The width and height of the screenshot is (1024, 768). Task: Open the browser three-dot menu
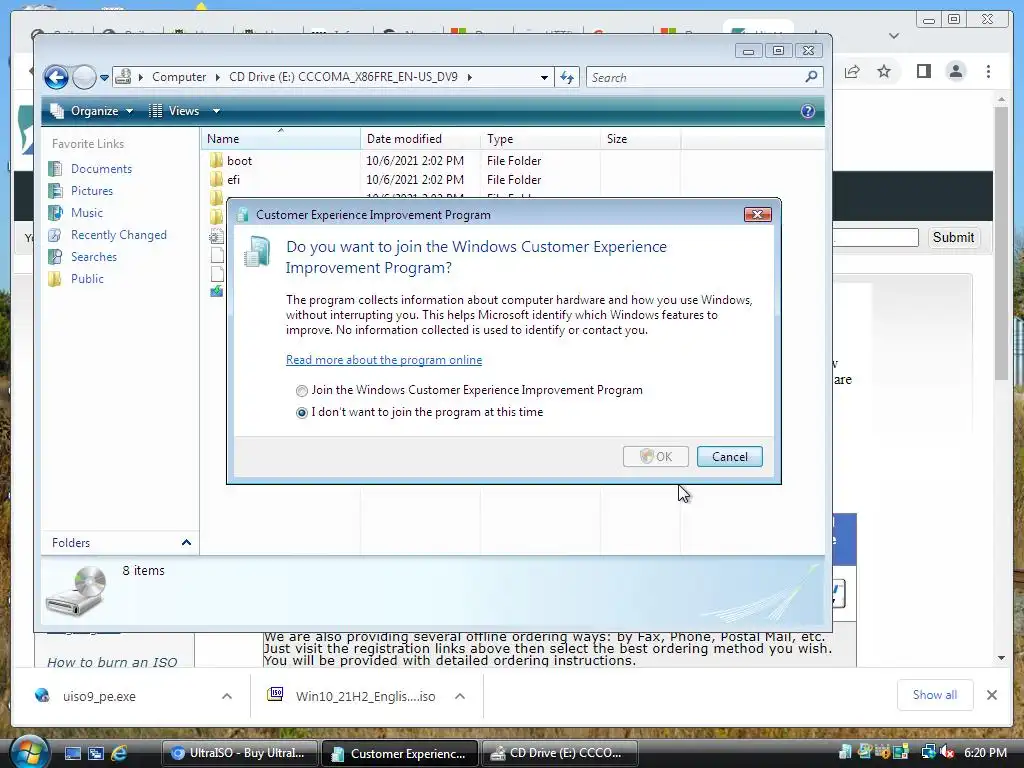coord(988,71)
